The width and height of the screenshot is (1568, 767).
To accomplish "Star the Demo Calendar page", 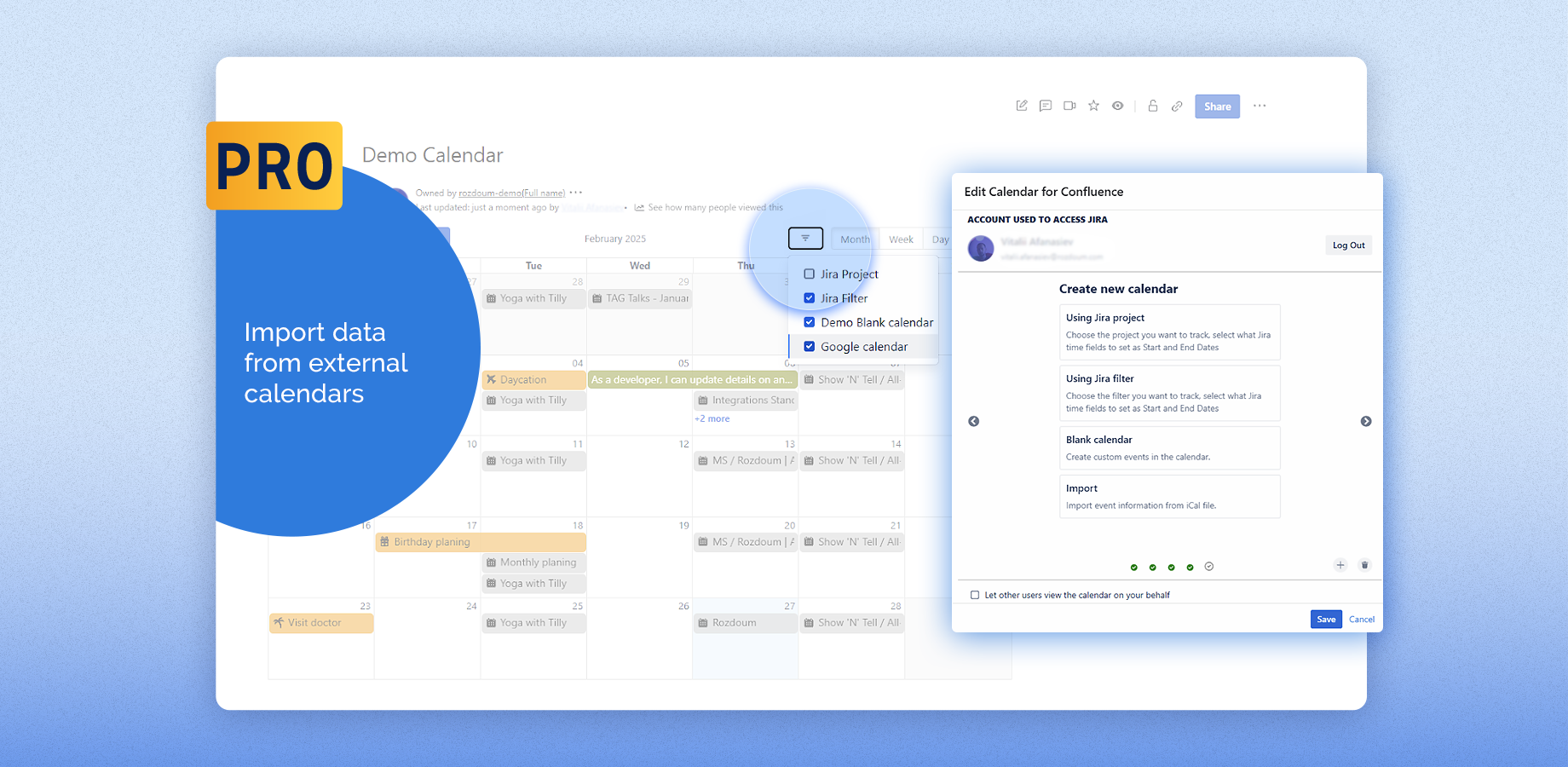I will click(1093, 106).
